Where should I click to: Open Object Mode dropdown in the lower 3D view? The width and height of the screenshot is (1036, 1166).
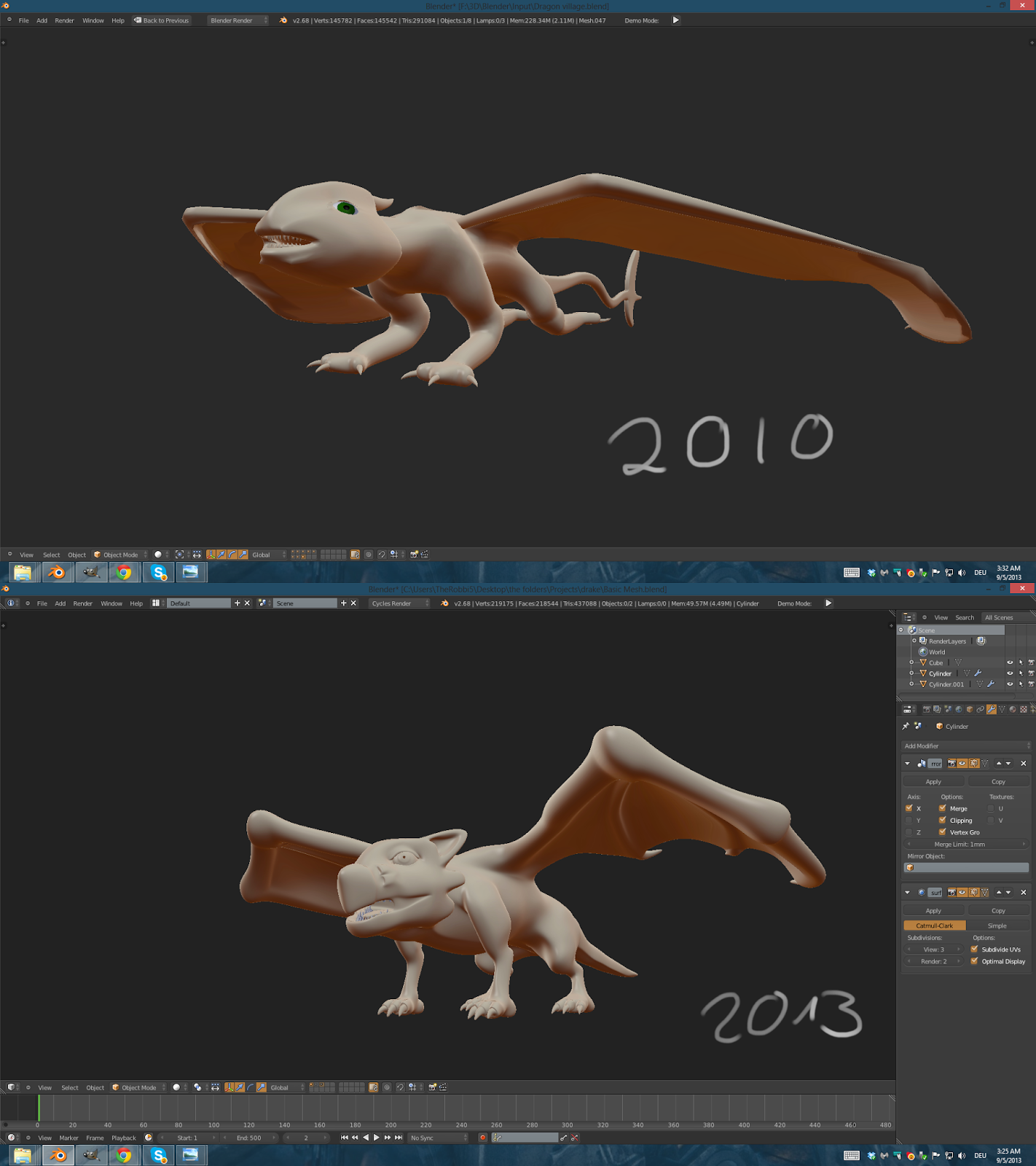(138, 1087)
